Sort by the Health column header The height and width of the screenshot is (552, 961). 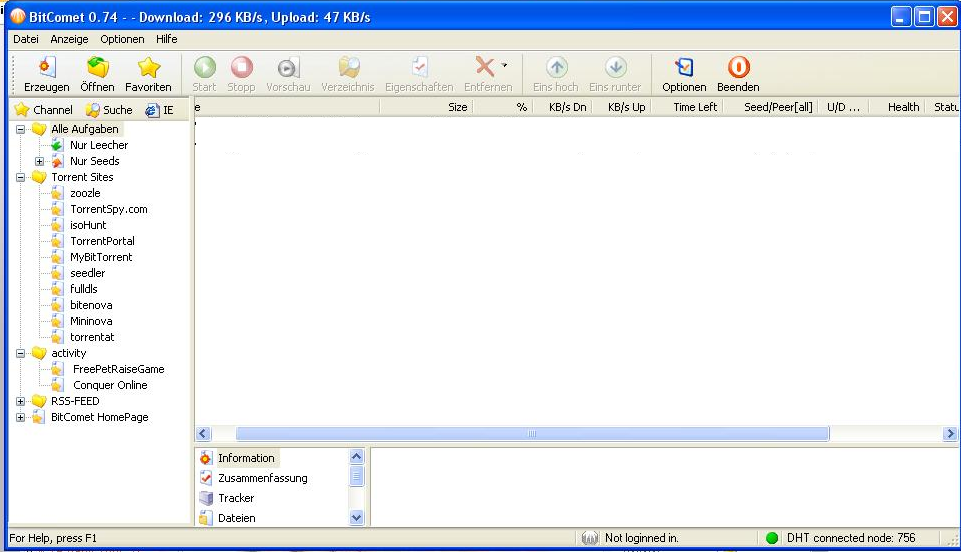895,107
